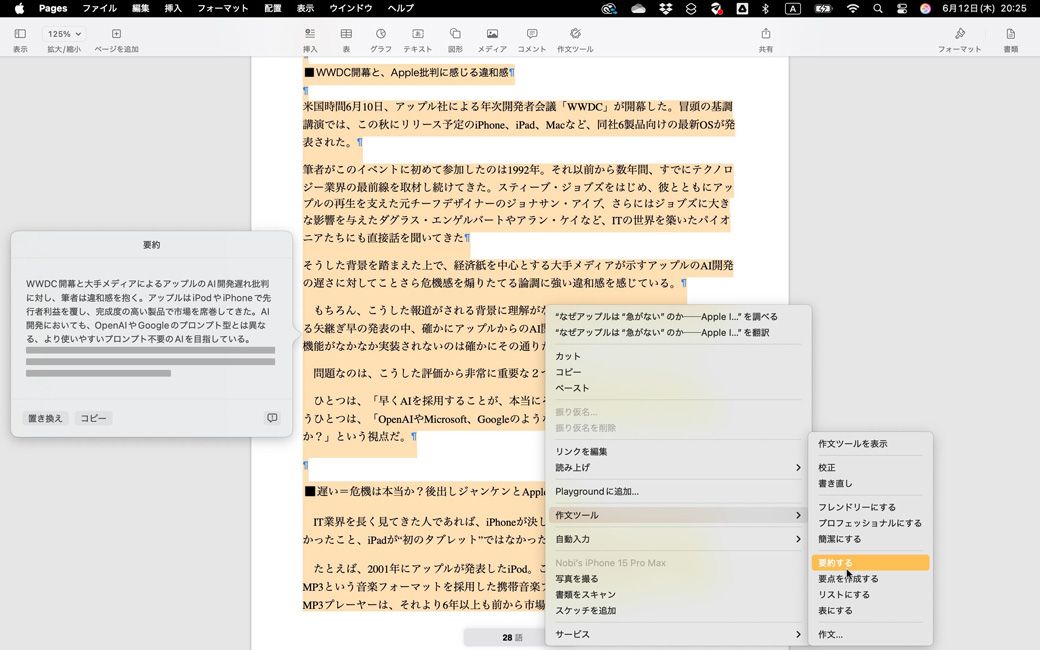
Task: Open the フォーマット menu in menu bar
Action: [x=223, y=9]
